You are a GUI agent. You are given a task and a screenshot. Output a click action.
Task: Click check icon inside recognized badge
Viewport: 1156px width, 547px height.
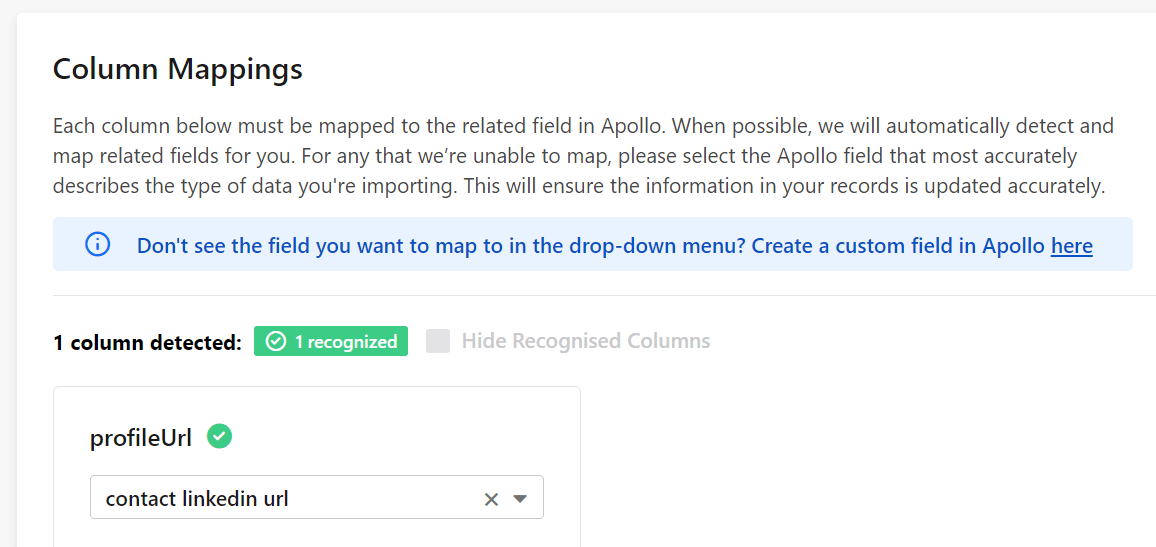click(276, 341)
